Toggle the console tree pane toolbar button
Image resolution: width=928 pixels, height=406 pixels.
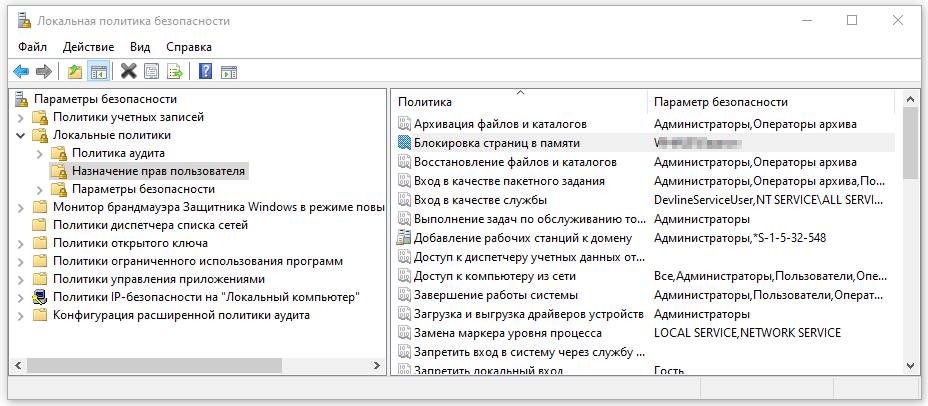point(98,71)
